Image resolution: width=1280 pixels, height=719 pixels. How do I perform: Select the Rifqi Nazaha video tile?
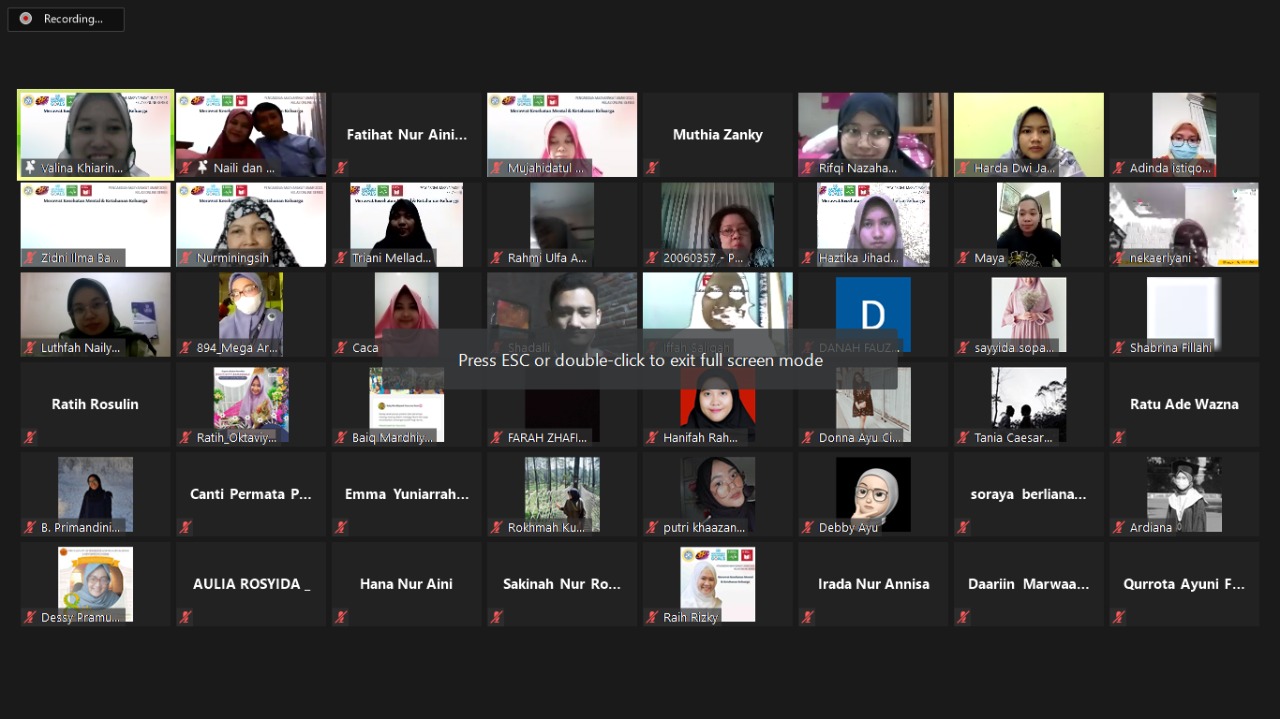click(x=873, y=135)
